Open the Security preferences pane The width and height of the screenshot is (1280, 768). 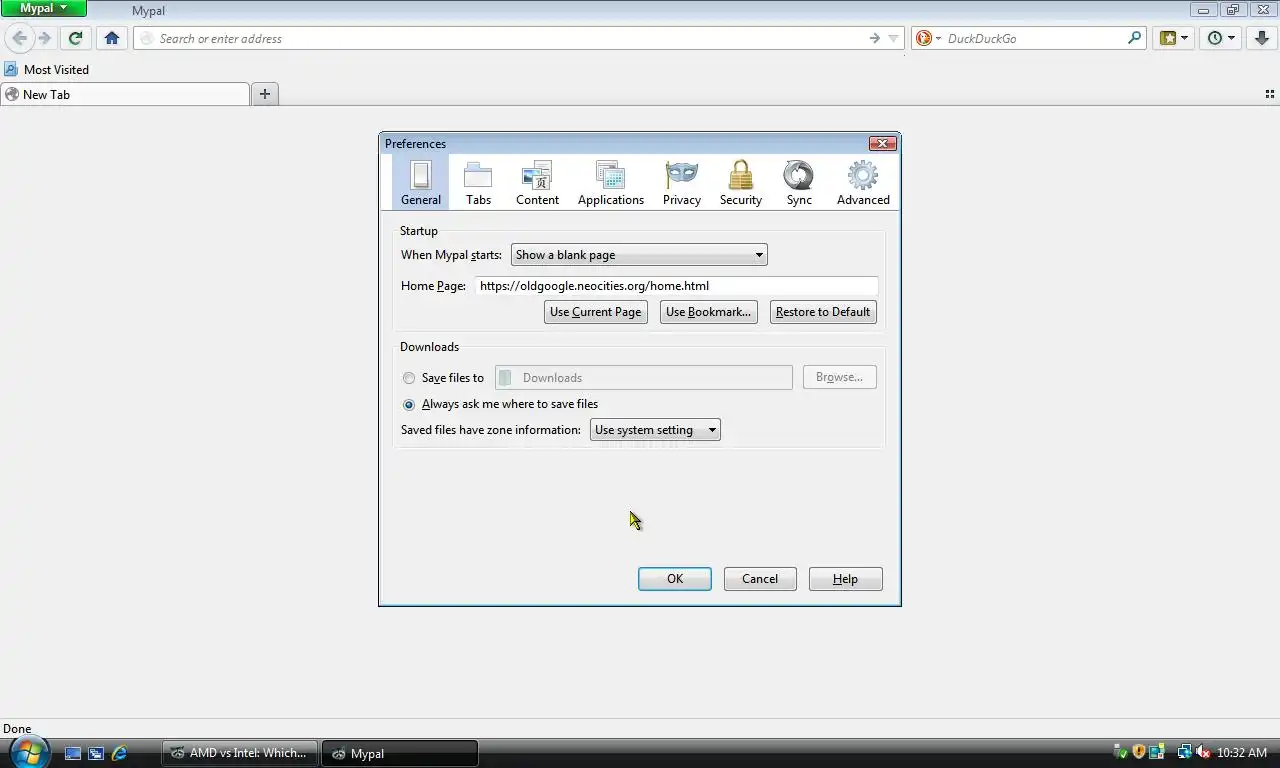(x=741, y=182)
